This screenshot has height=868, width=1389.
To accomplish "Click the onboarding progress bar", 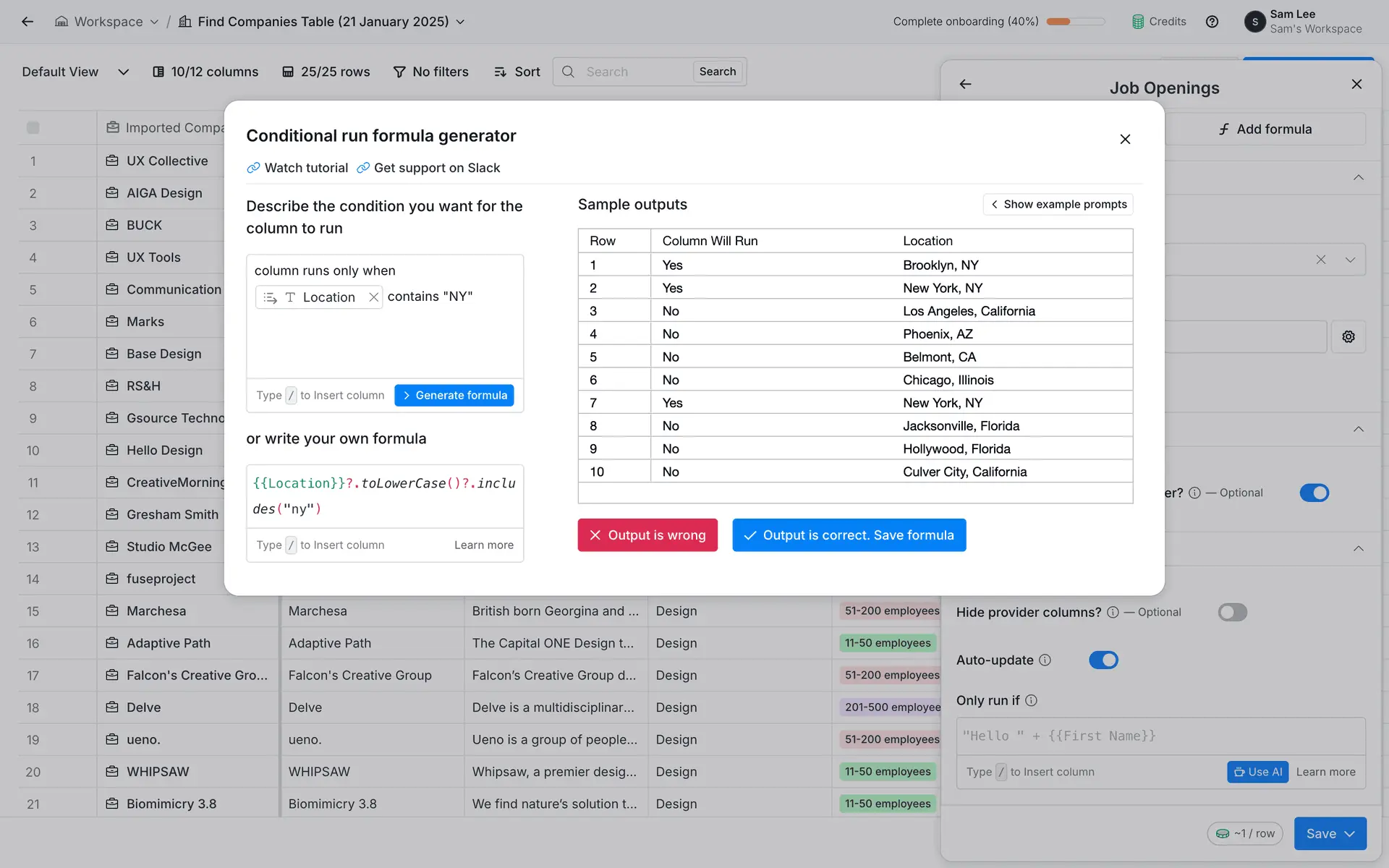I will [x=1075, y=22].
